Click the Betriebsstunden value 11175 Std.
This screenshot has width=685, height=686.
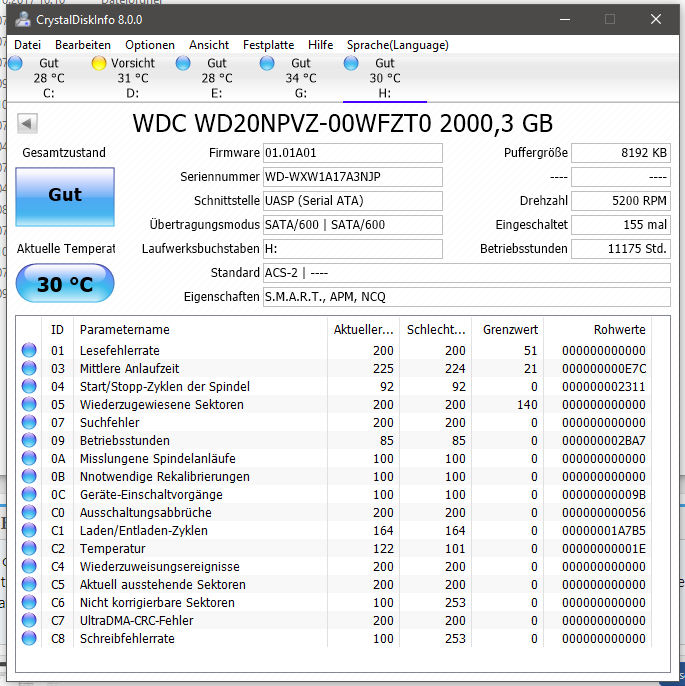[621, 249]
